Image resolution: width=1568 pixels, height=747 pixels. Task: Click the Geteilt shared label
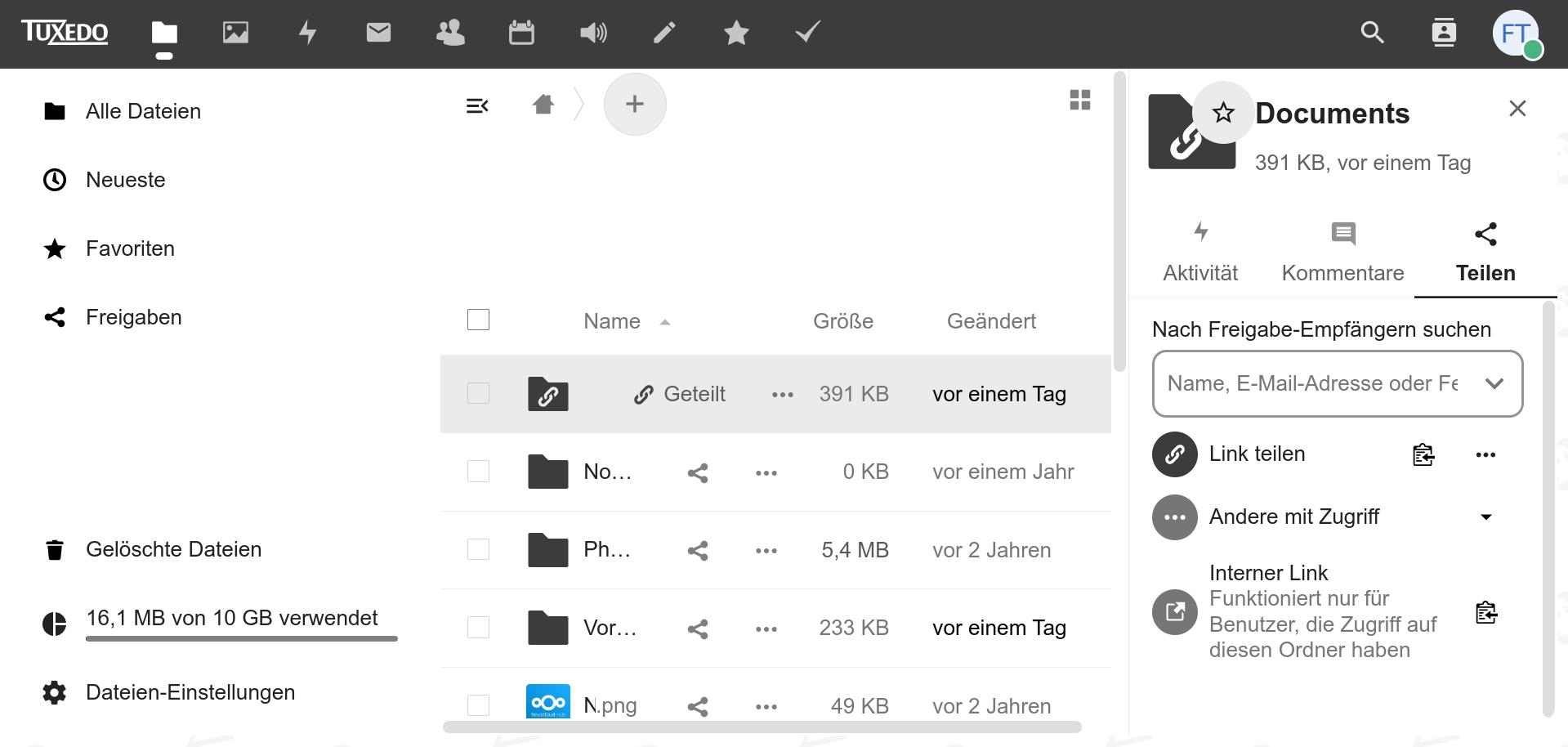tap(679, 394)
